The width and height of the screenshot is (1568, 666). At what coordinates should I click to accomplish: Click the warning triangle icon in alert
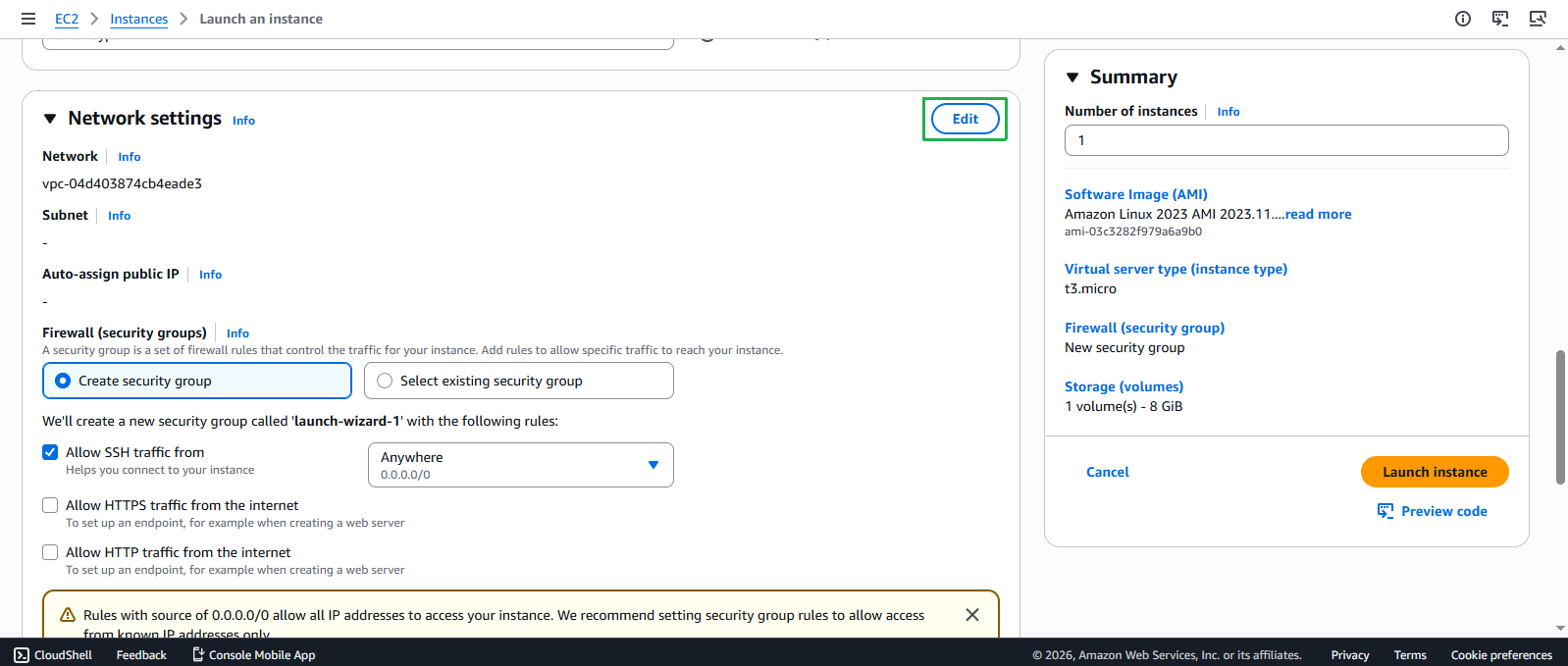(68, 615)
